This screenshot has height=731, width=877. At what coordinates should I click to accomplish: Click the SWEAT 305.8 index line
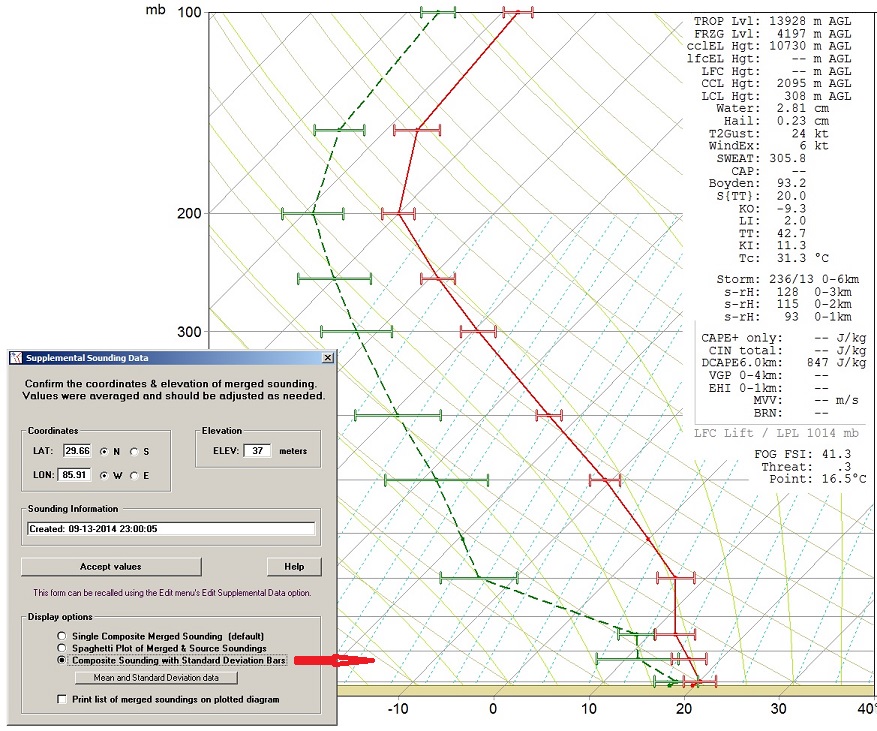(761, 158)
